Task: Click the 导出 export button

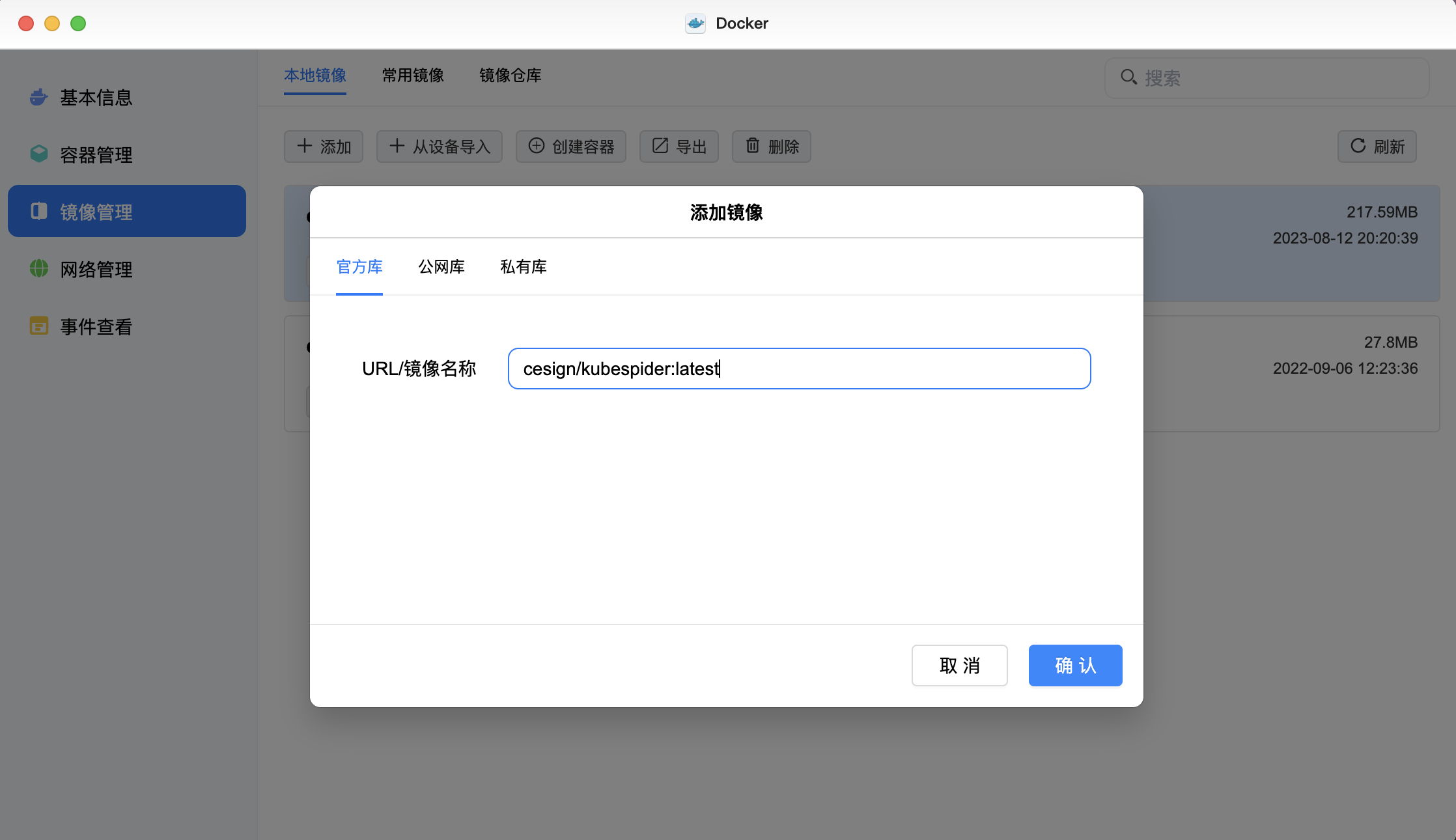Action: 679,147
